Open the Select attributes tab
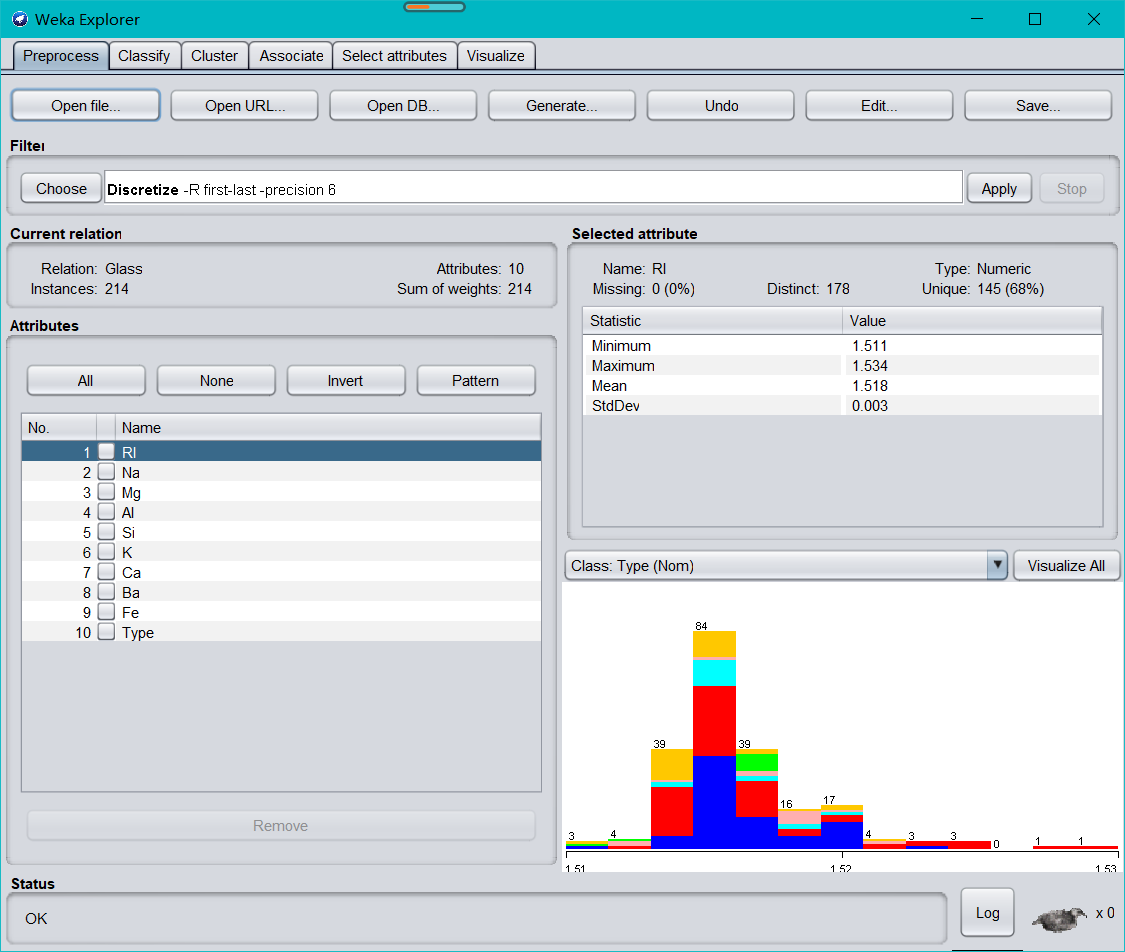This screenshot has width=1125, height=952. [x=395, y=56]
